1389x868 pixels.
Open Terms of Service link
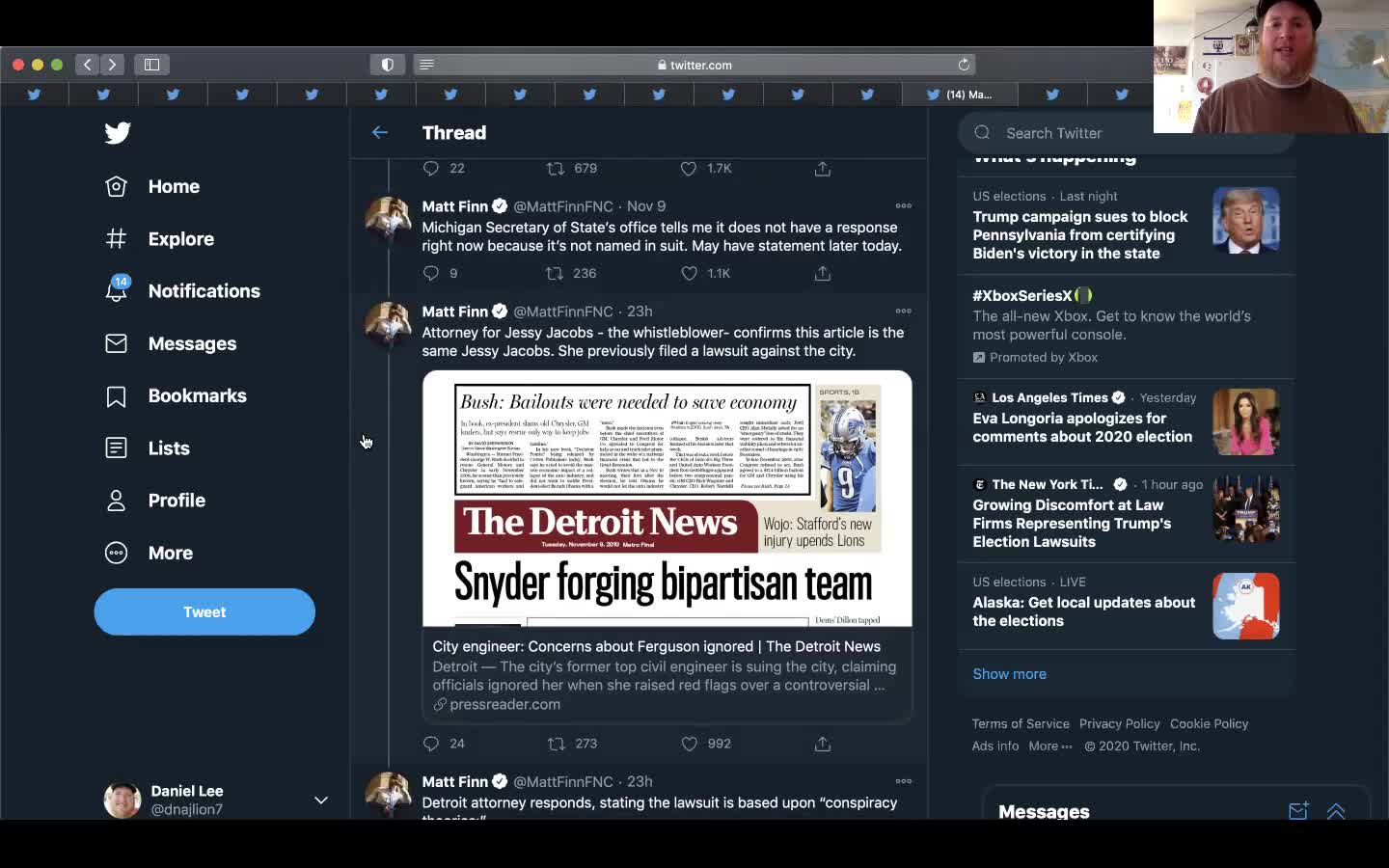[1021, 724]
